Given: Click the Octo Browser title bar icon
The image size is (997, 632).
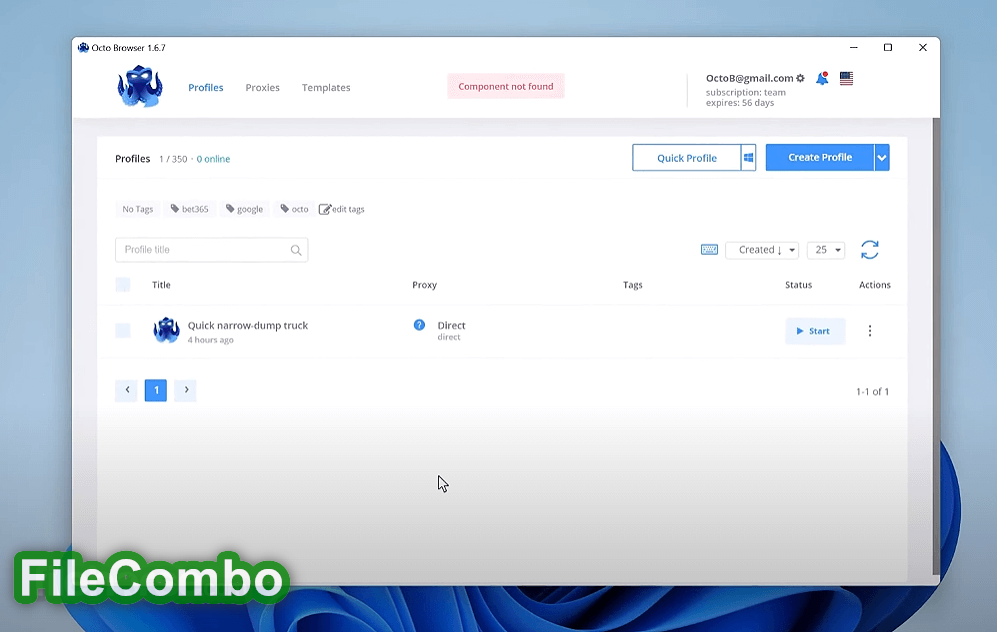Looking at the screenshot, I should click(x=83, y=48).
